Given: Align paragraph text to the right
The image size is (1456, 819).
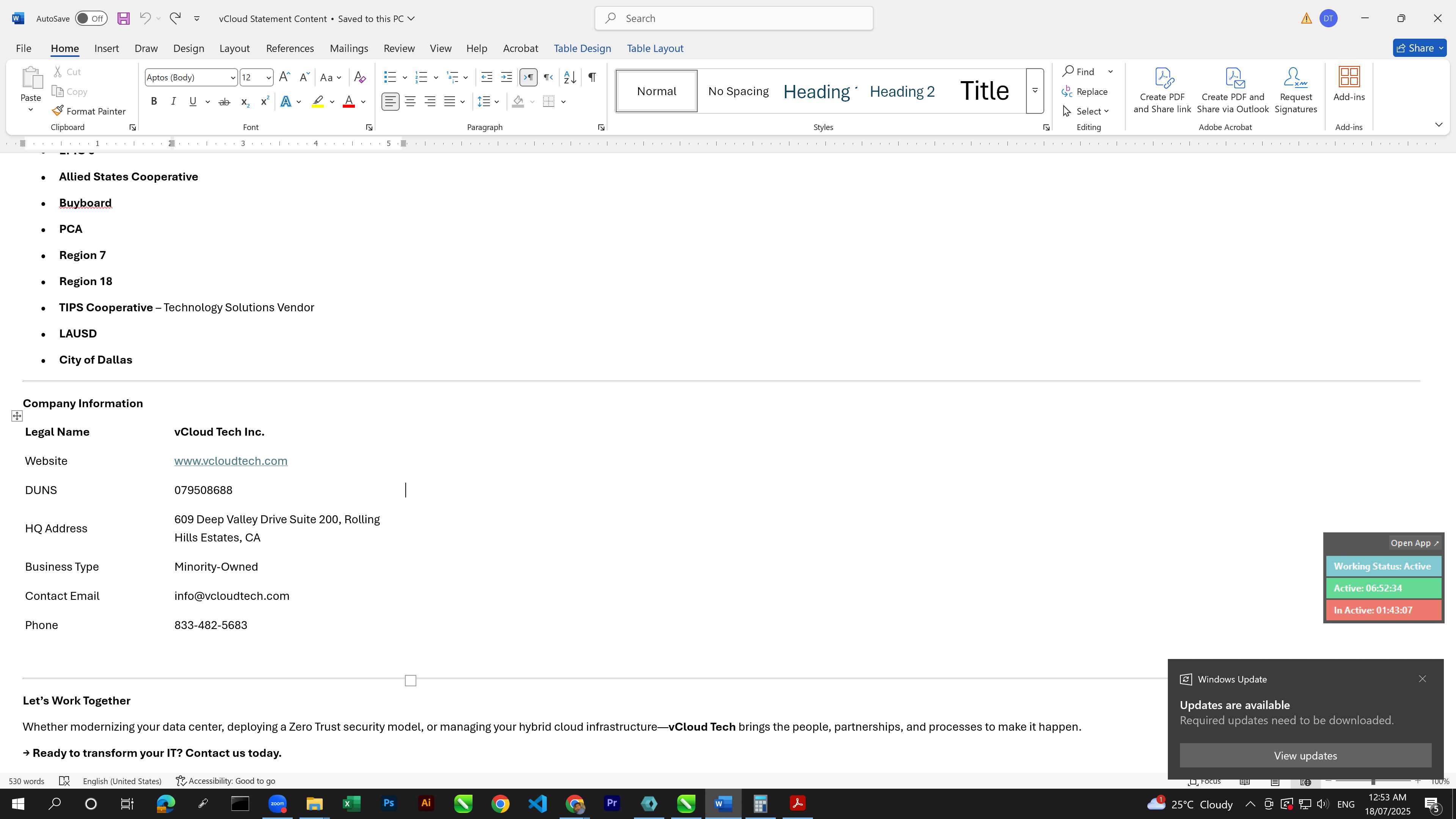Looking at the screenshot, I should [x=430, y=102].
